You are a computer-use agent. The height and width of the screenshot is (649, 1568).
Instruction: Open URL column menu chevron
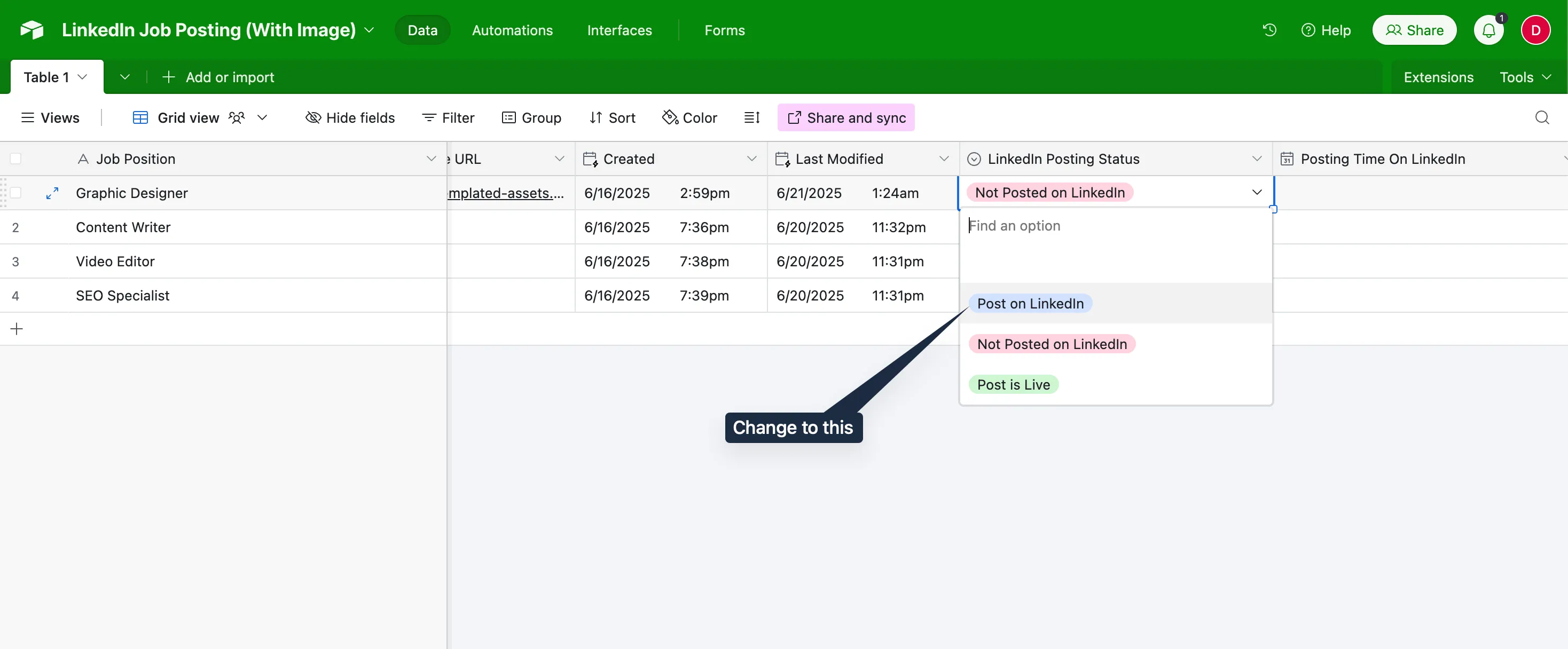click(x=559, y=159)
